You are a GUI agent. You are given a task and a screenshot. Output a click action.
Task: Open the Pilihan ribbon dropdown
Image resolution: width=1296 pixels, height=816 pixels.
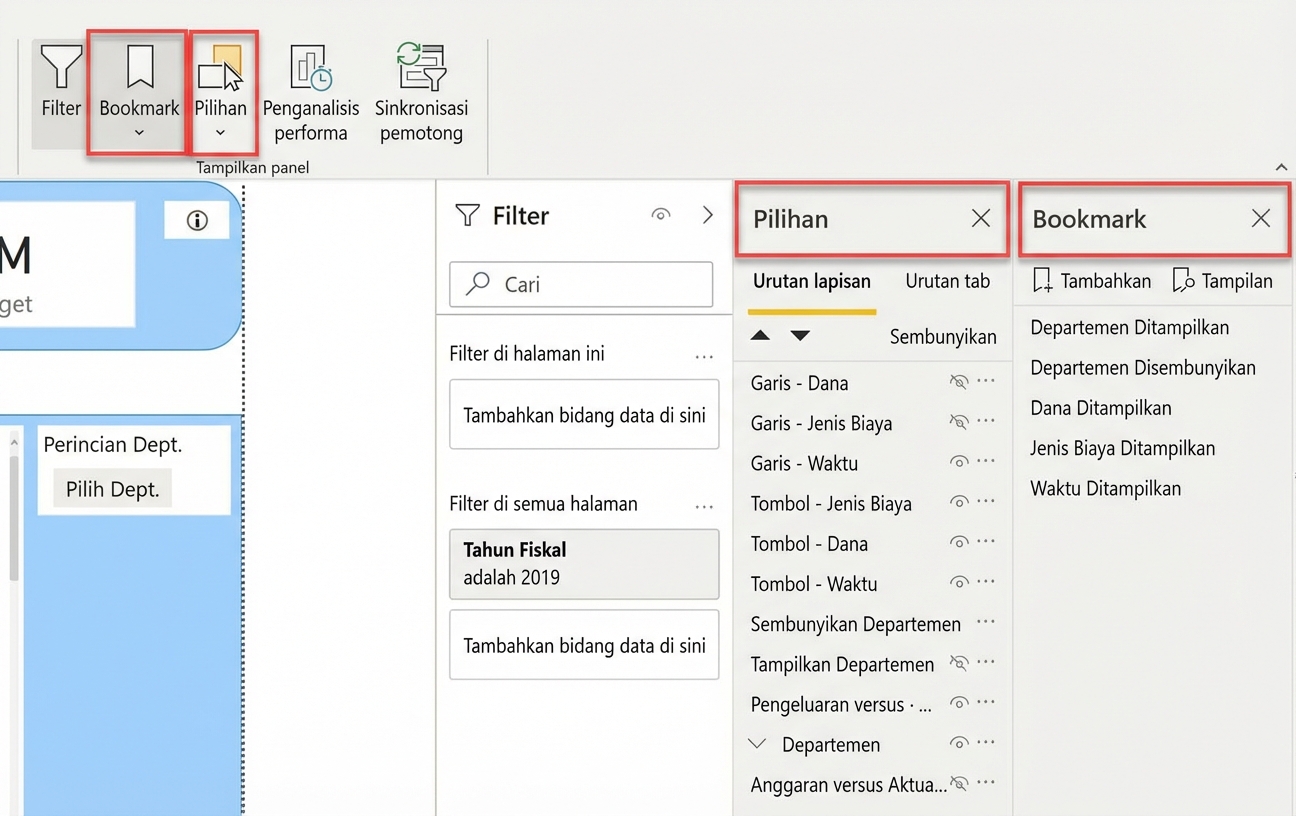pyautogui.click(x=220, y=133)
